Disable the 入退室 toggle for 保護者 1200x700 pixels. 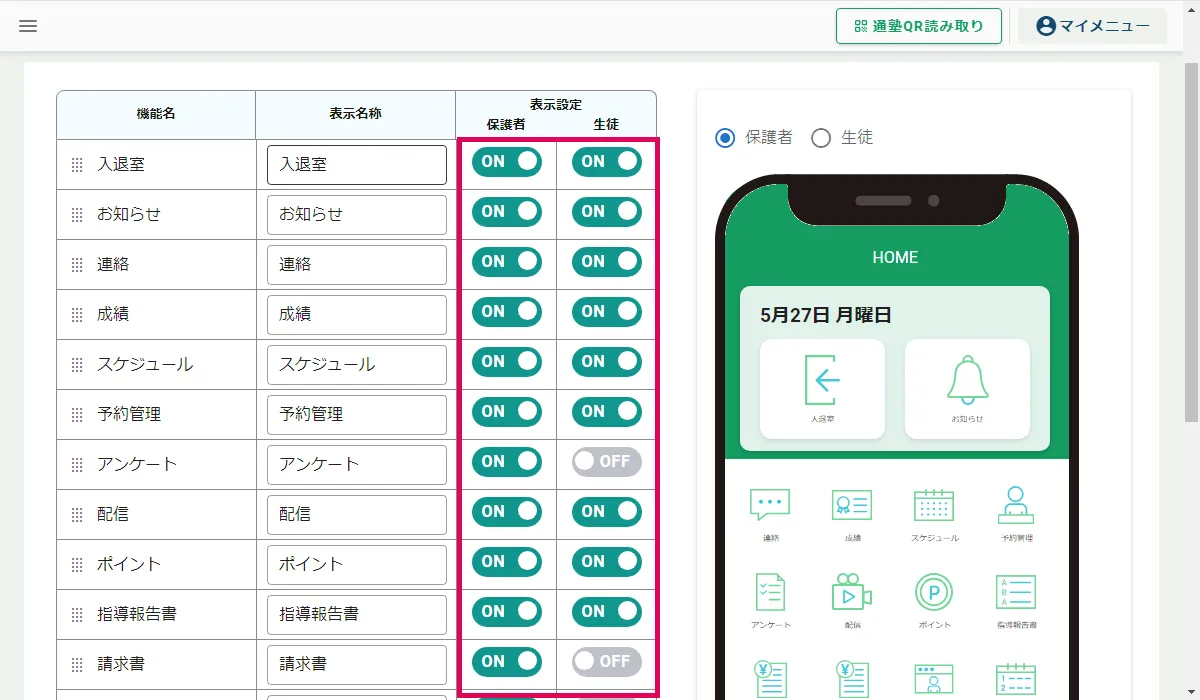tap(507, 162)
